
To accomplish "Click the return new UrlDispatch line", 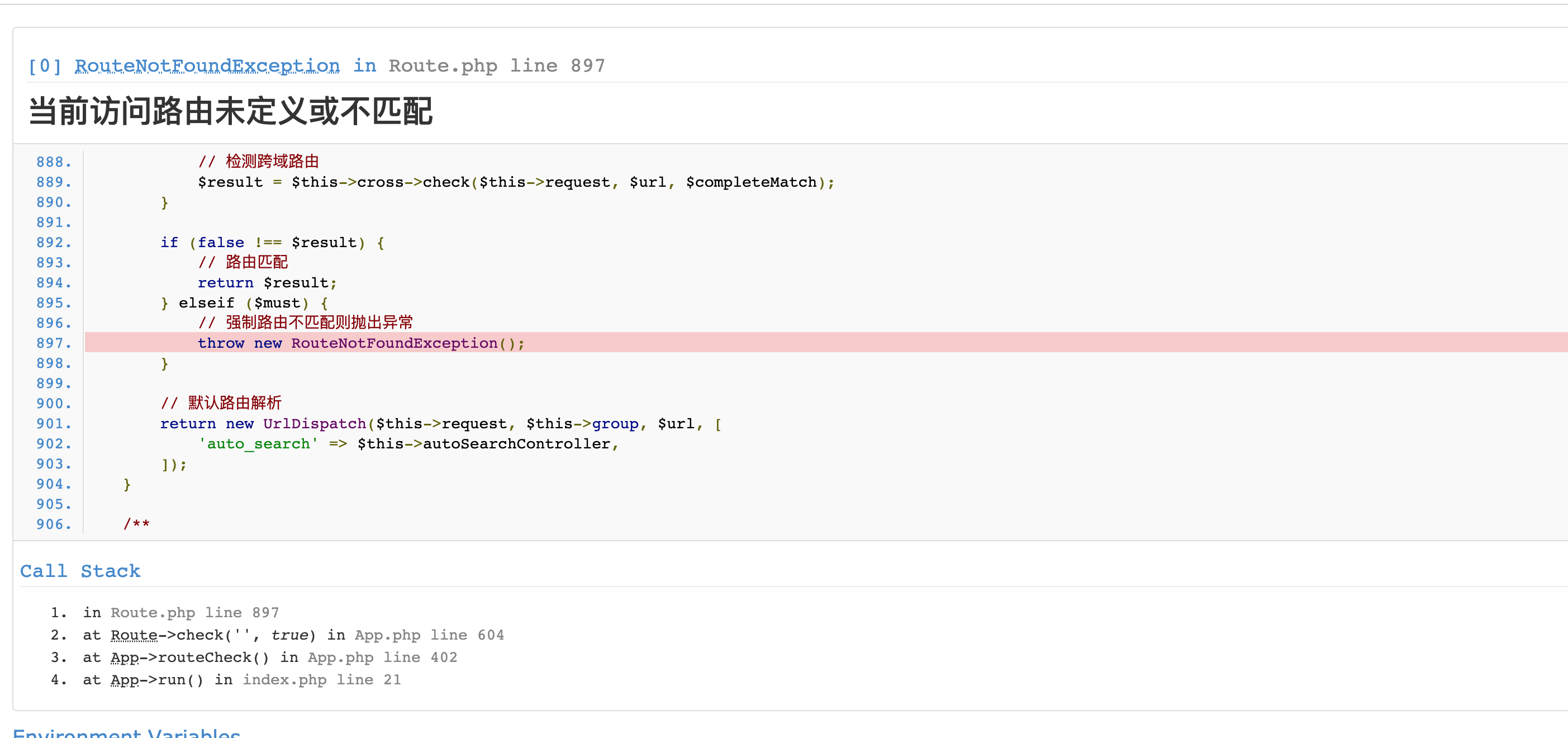I will pyautogui.click(x=441, y=423).
